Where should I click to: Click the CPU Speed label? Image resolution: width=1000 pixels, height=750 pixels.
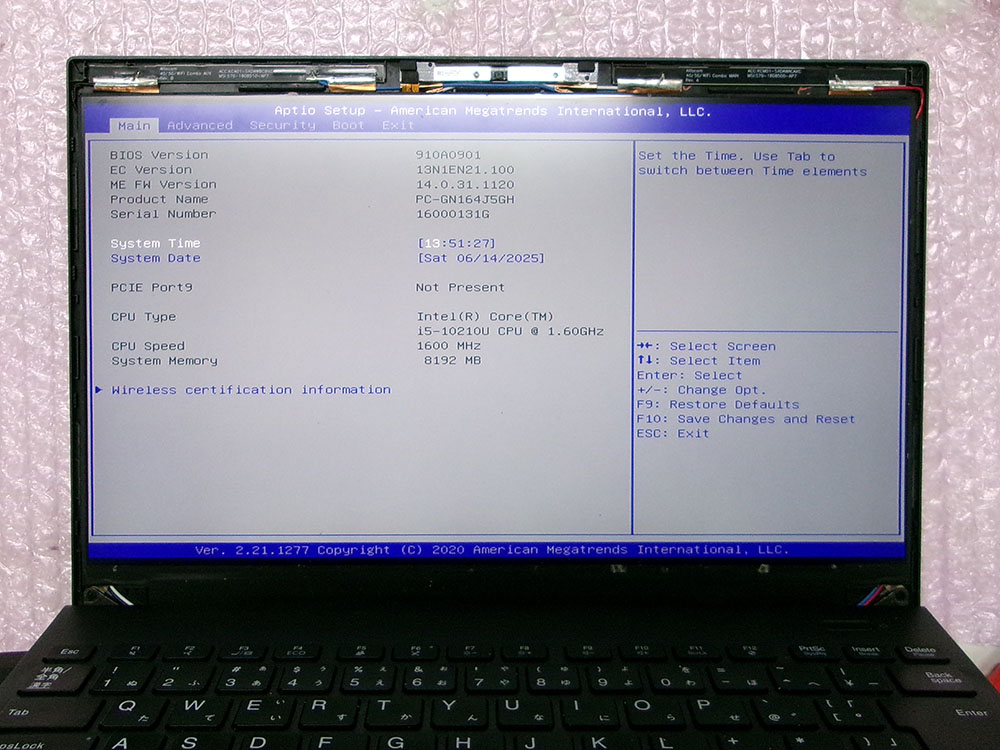(147, 346)
